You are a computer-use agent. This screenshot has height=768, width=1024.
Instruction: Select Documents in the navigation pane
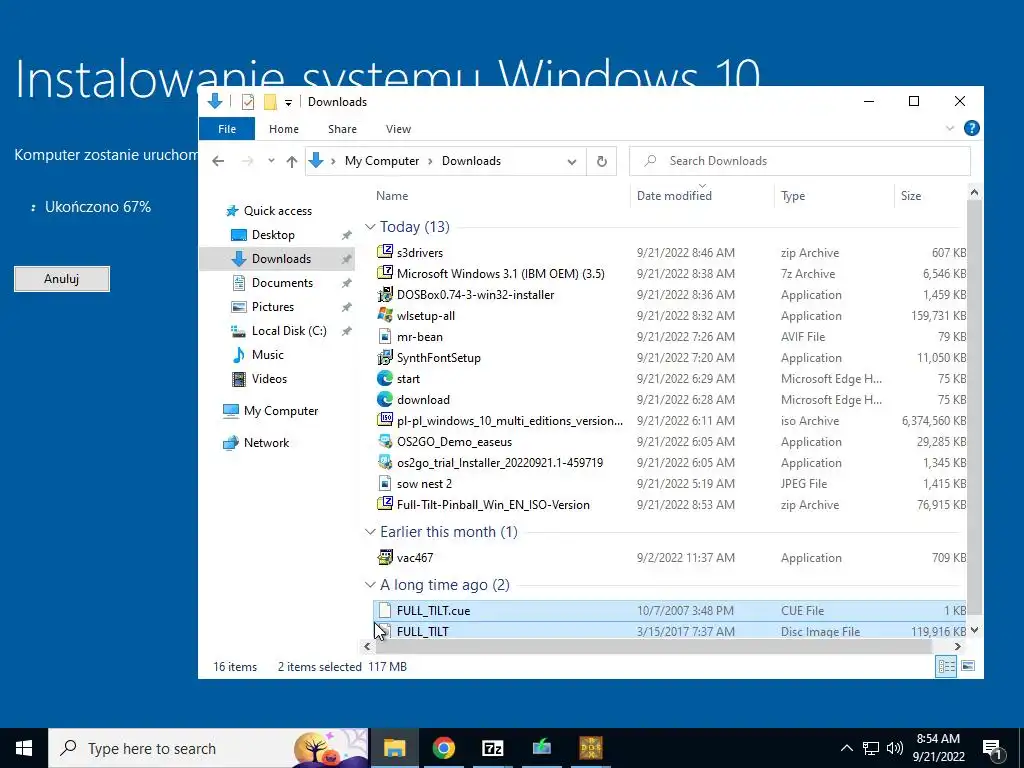pos(282,283)
